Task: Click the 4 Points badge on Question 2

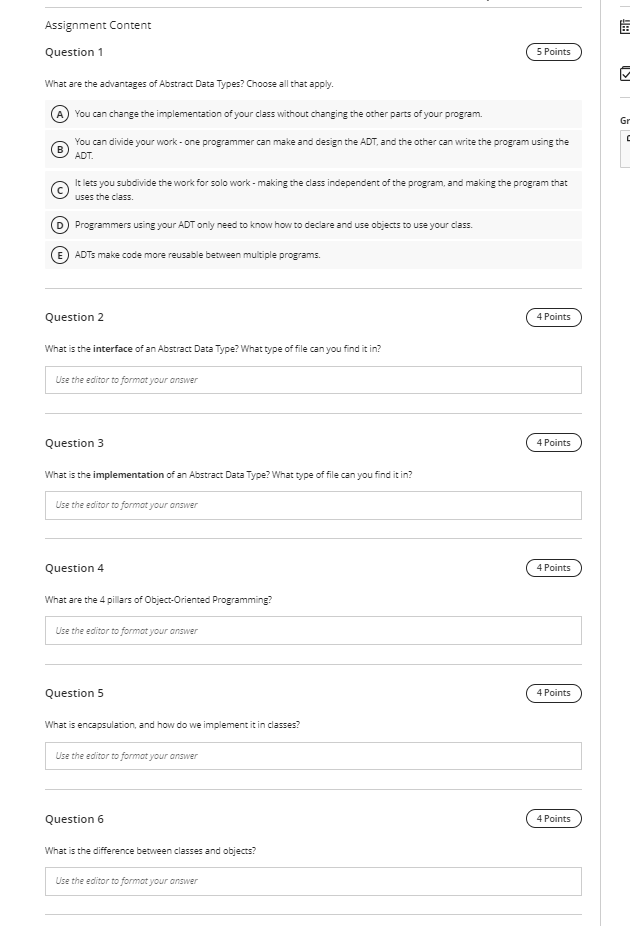Action: coord(553,316)
